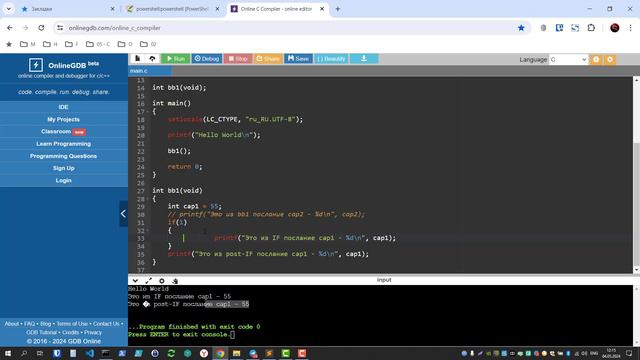Open the About footer link
This screenshot has width=640, height=360.
click(x=12, y=324)
